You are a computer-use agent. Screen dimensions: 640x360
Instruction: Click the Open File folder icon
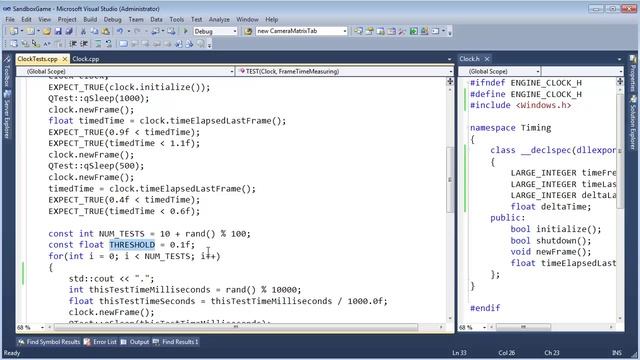(47, 31)
